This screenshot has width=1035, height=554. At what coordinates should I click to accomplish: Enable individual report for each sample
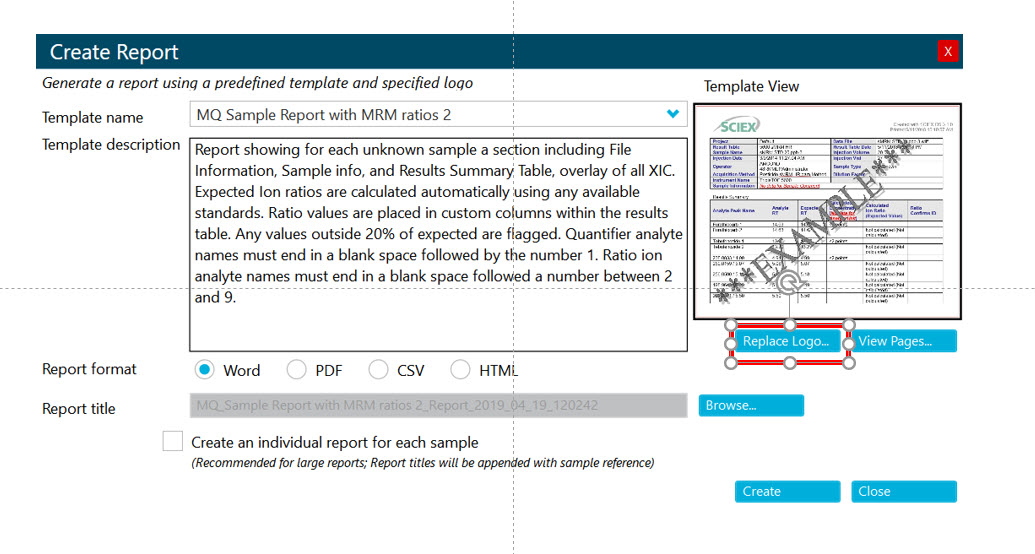[x=173, y=441]
